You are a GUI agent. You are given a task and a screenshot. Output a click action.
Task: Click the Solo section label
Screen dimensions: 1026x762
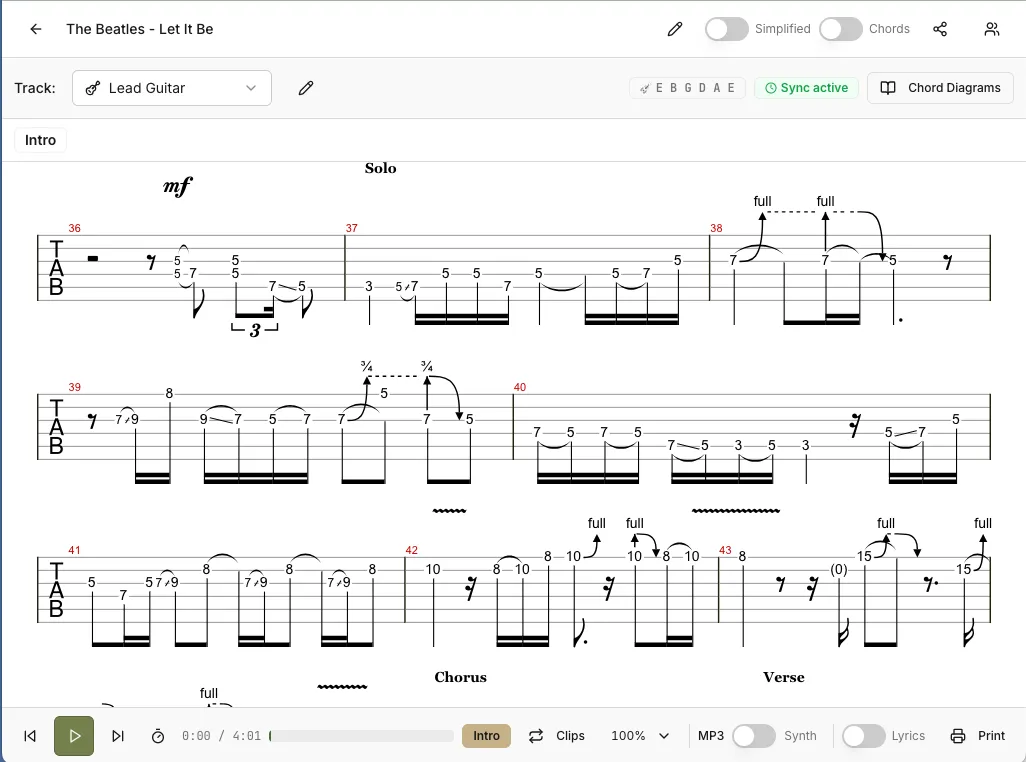tap(381, 168)
